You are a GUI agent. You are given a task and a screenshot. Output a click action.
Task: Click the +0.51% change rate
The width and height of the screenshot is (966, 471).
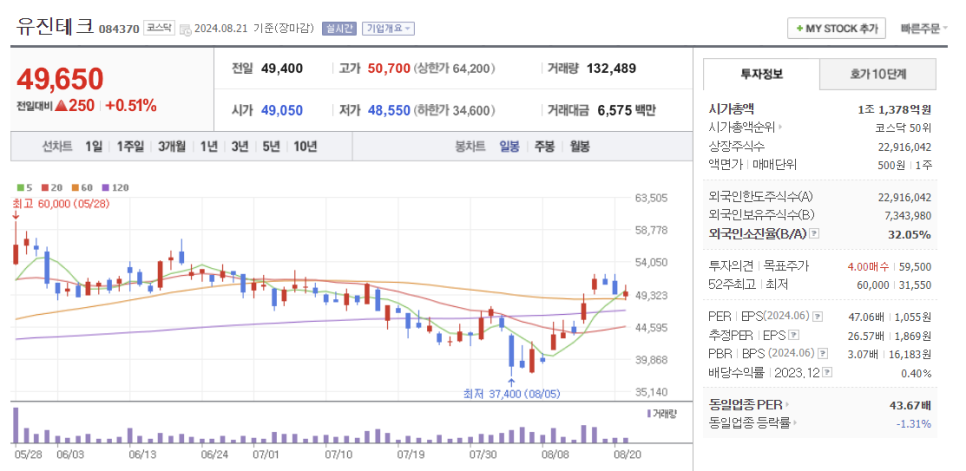(x=131, y=105)
